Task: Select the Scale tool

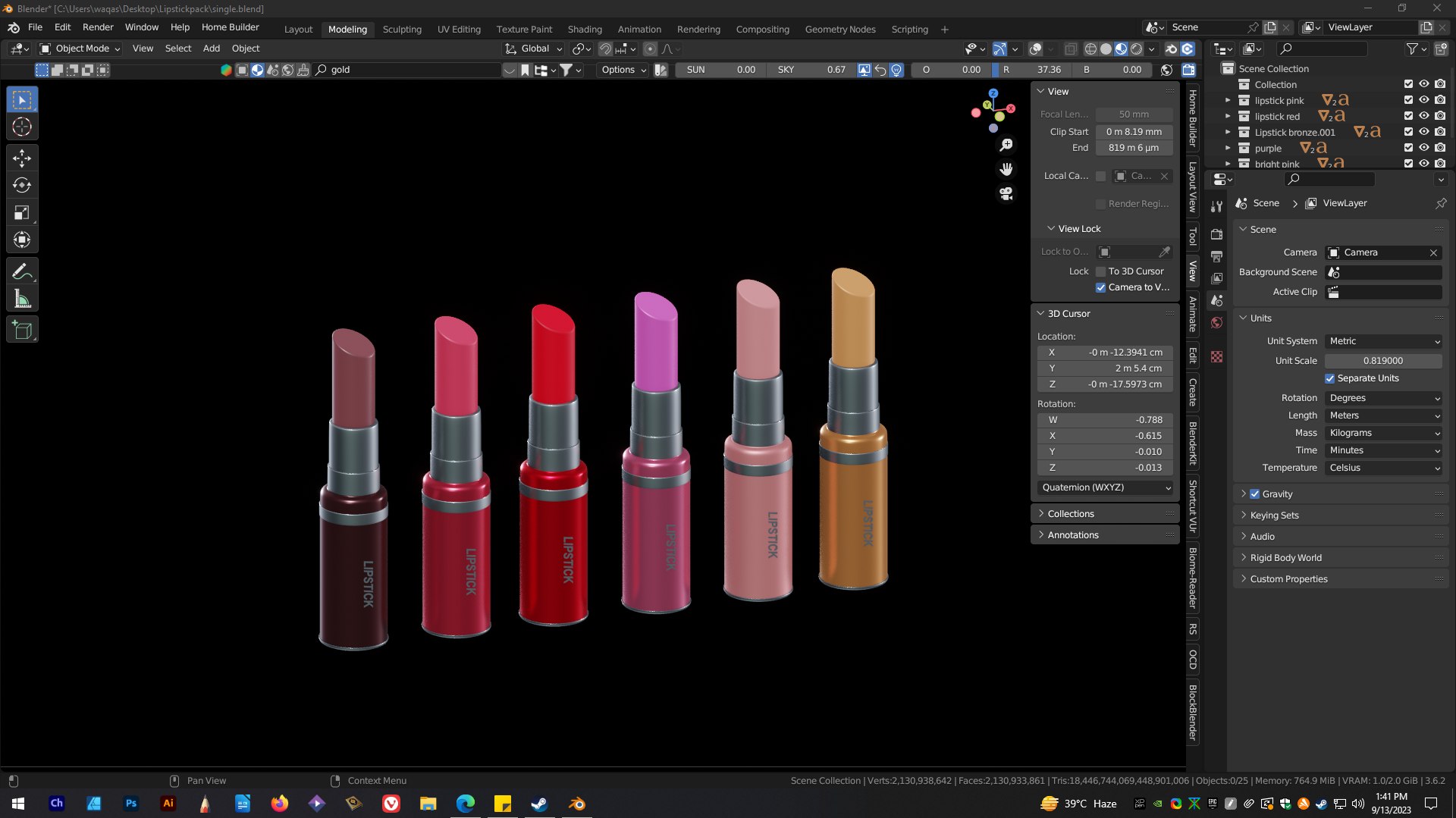Action: point(22,212)
